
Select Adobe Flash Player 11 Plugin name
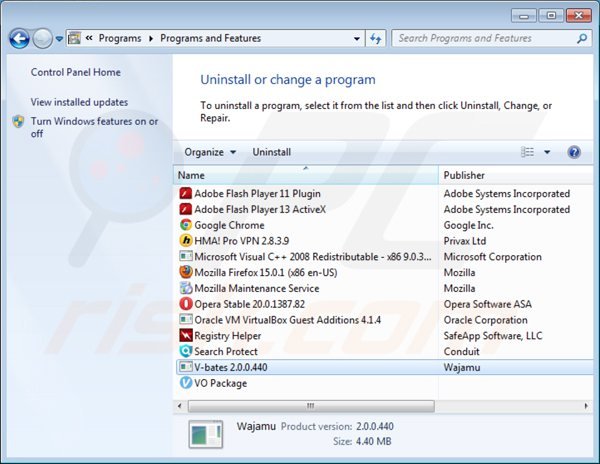pyautogui.click(x=257, y=194)
